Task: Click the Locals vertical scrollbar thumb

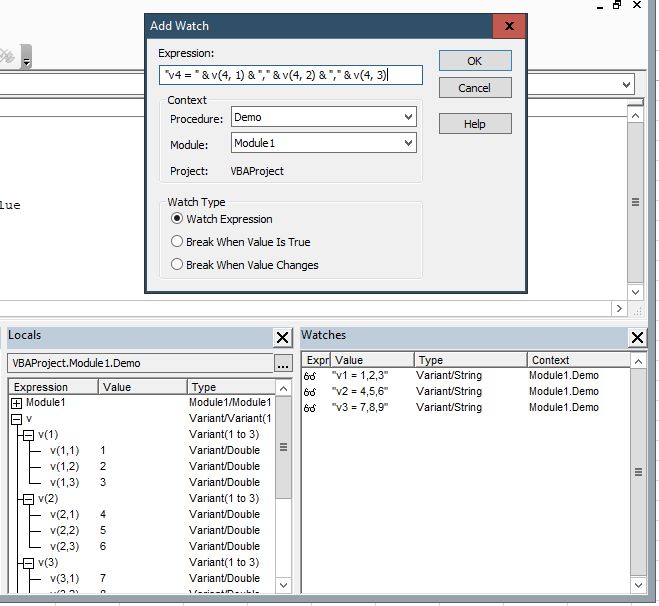Action: tap(284, 447)
